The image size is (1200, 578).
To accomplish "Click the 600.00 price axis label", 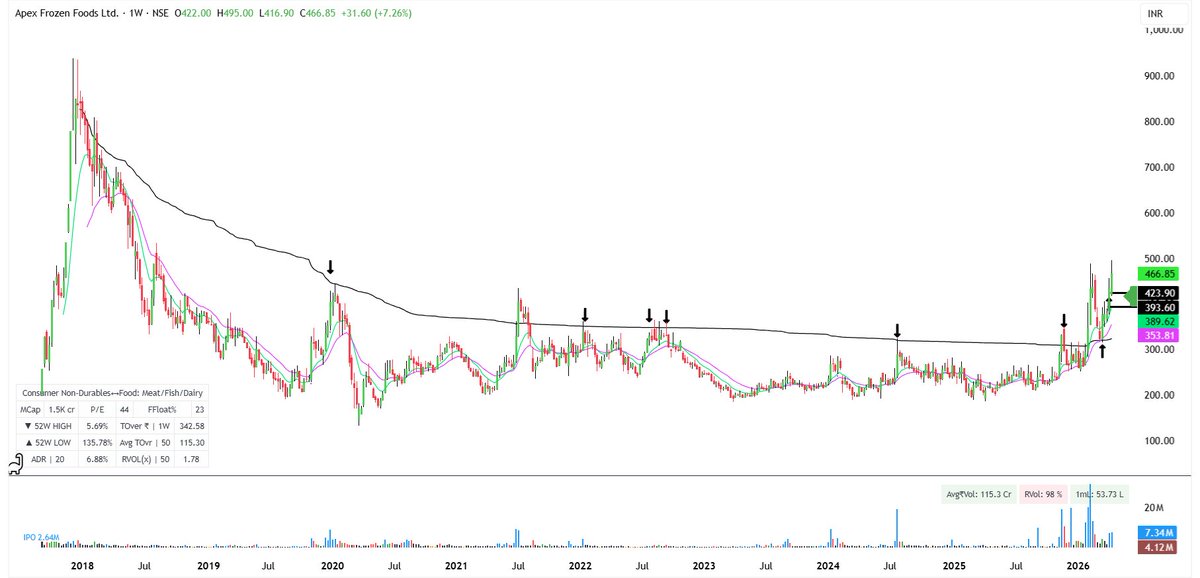I will tap(1159, 214).
